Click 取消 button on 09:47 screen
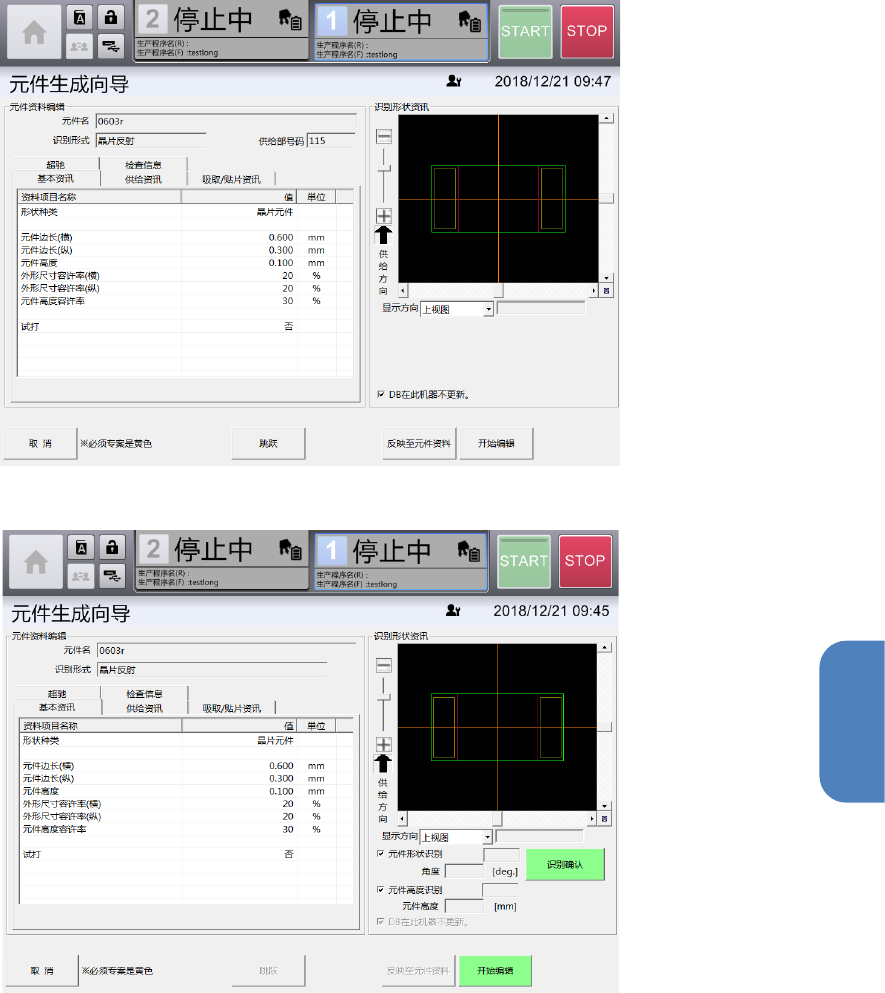885x993 pixels. point(41,443)
